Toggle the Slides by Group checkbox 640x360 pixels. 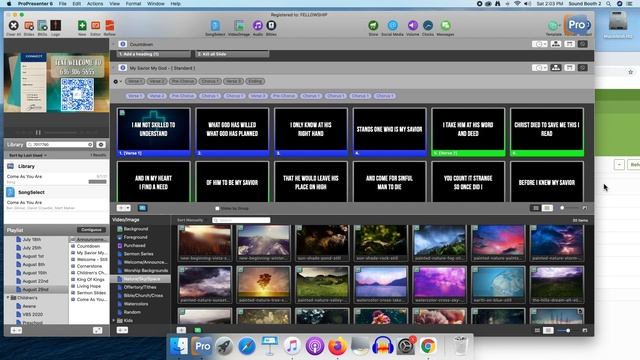click(x=217, y=208)
